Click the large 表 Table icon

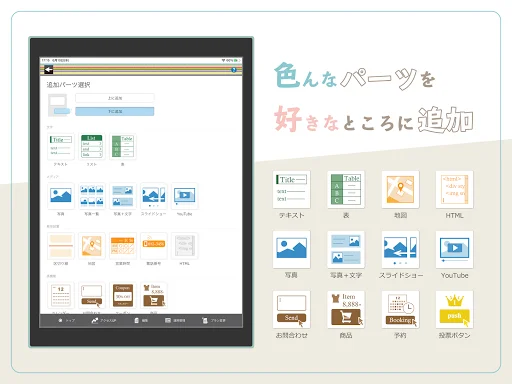coord(346,189)
